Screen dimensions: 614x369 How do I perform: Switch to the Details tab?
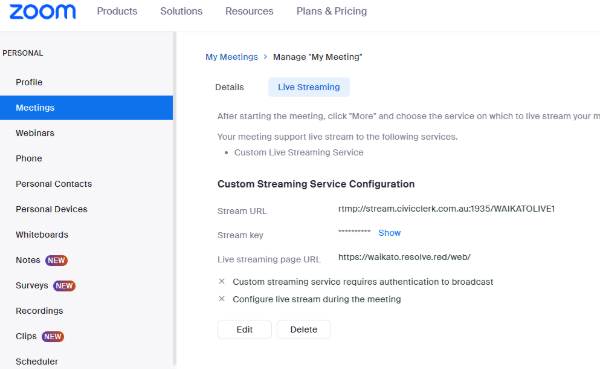click(229, 87)
